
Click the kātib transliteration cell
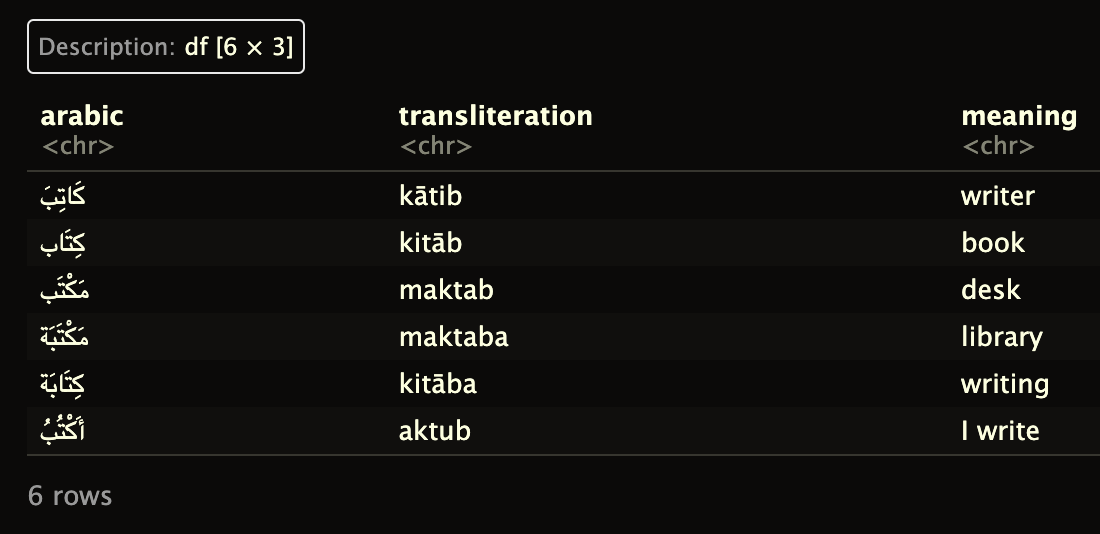click(430, 196)
